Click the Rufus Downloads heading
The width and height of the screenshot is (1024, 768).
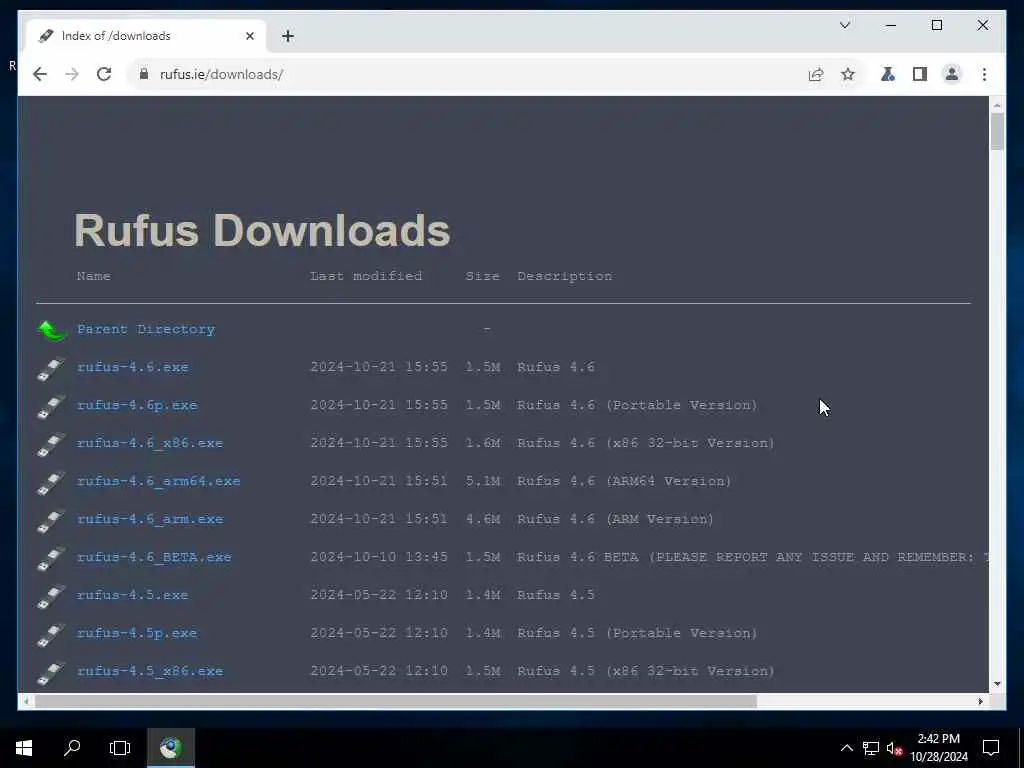coord(262,230)
